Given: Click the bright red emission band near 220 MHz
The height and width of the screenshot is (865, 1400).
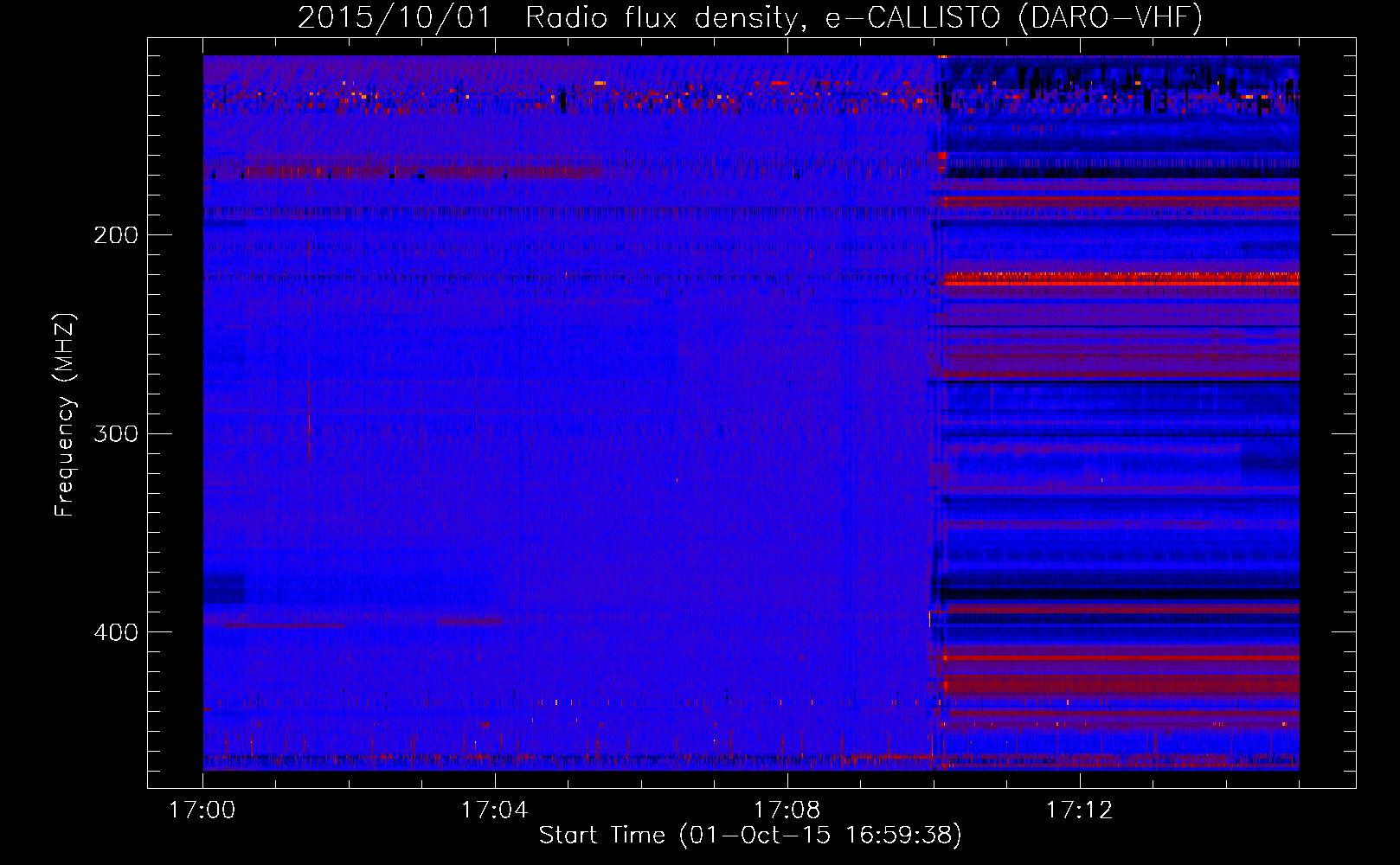Looking at the screenshot, I should tap(1121, 279).
